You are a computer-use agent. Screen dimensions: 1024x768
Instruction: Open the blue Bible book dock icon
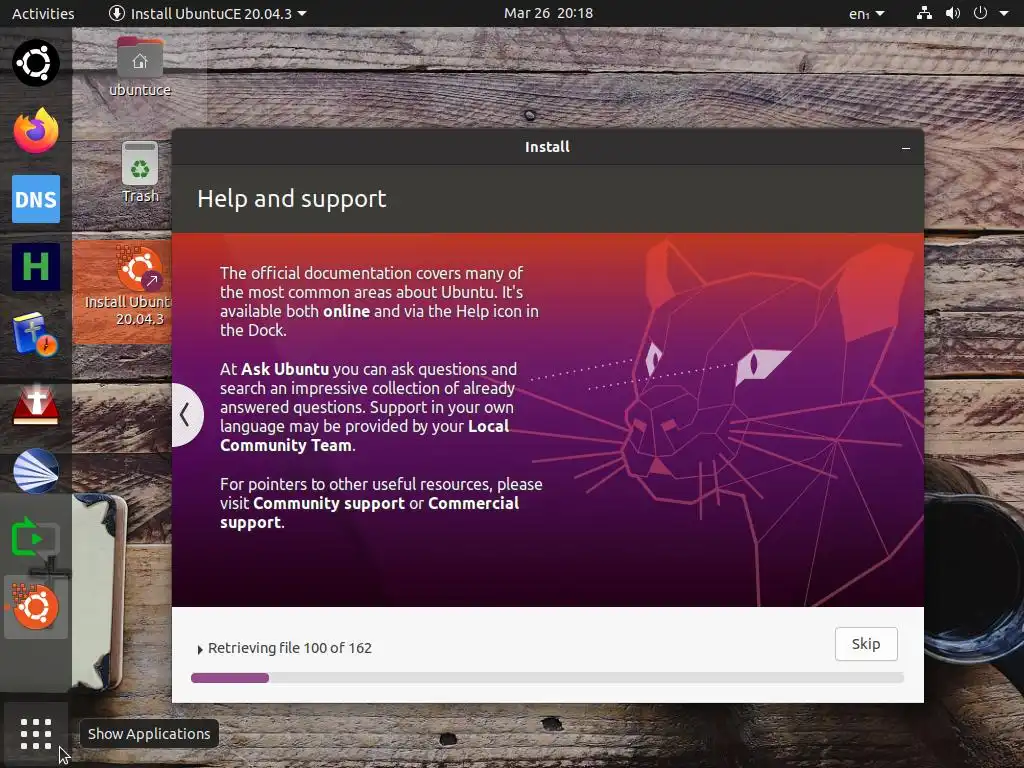pos(35,334)
